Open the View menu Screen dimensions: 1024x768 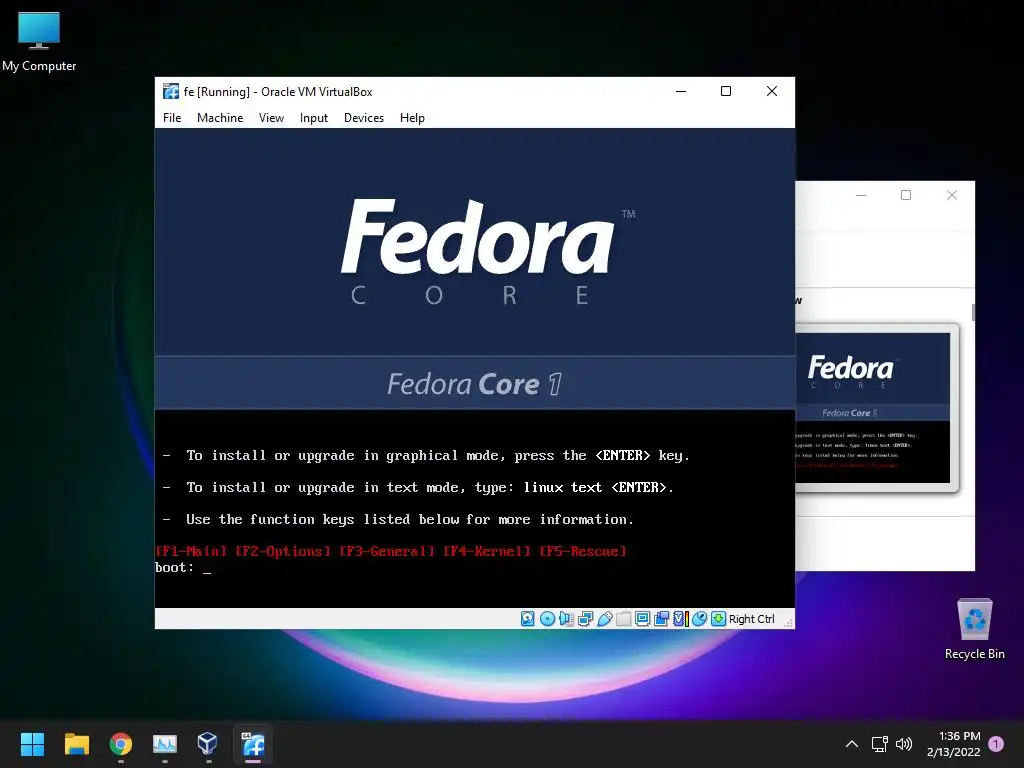point(271,118)
